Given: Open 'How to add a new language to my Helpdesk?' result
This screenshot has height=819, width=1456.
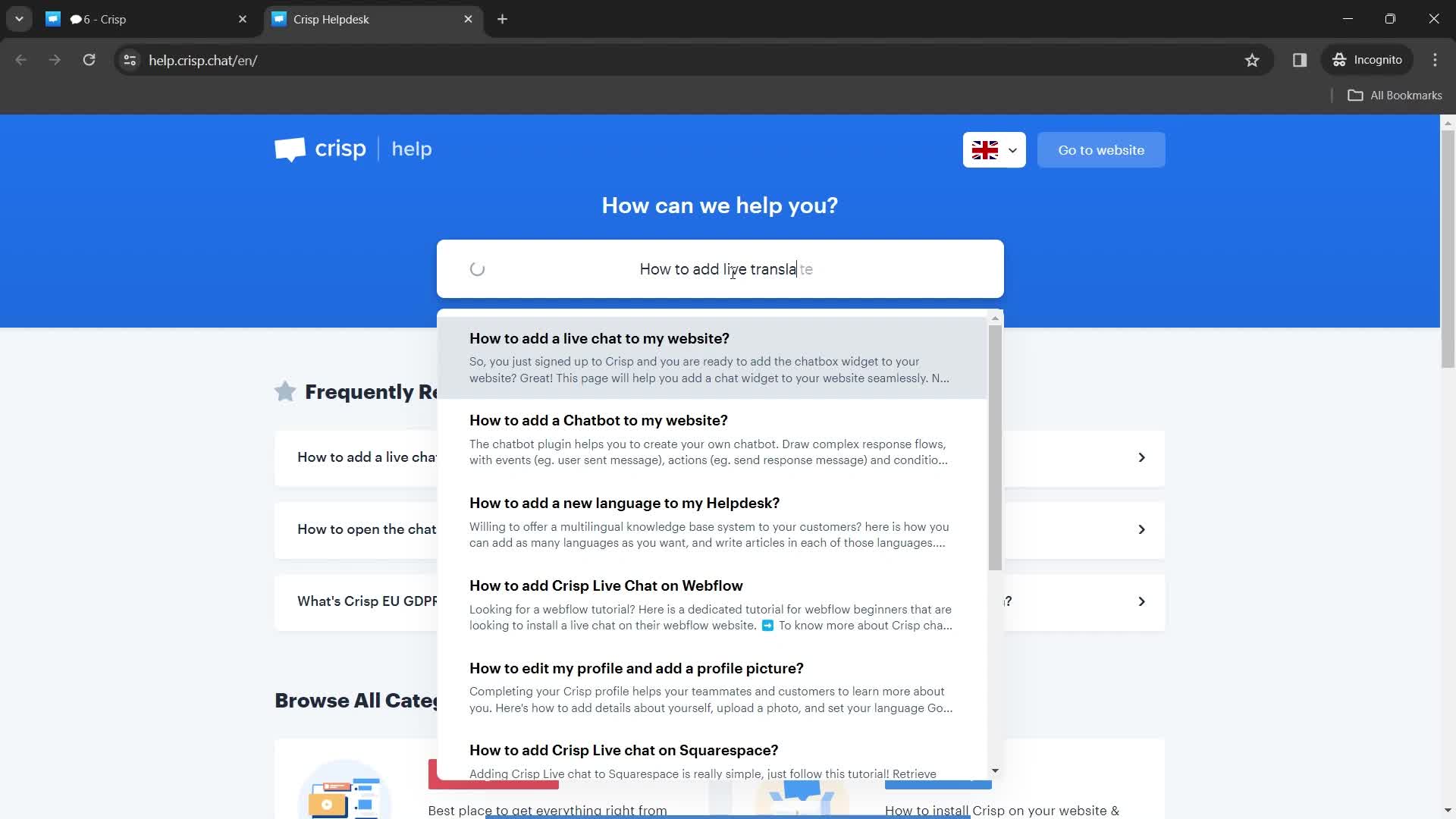Looking at the screenshot, I should (712, 522).
